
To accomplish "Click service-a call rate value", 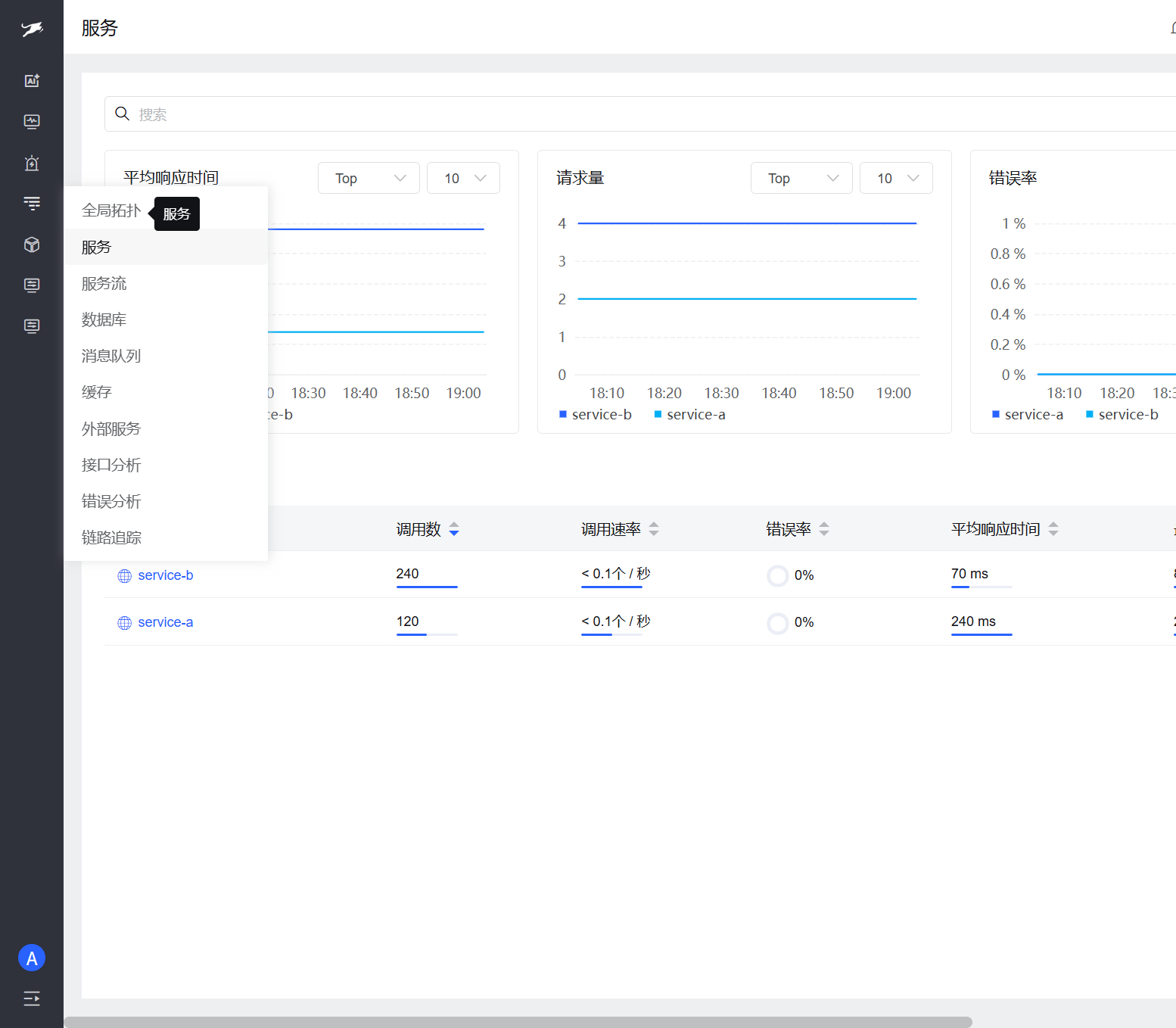I will pos(616,621).
